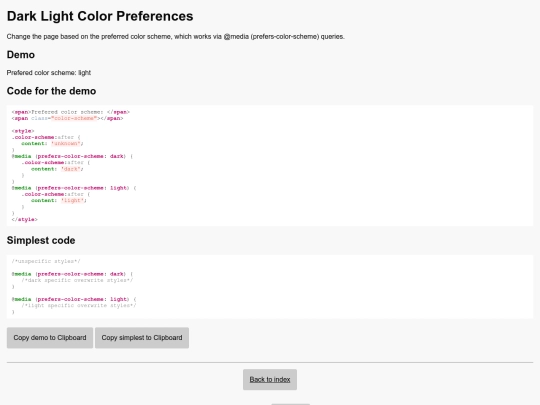Viewport: 540px width, 405px height.
Task: Click the dark specific overwrite styles comment
Action: pos(77,280)
